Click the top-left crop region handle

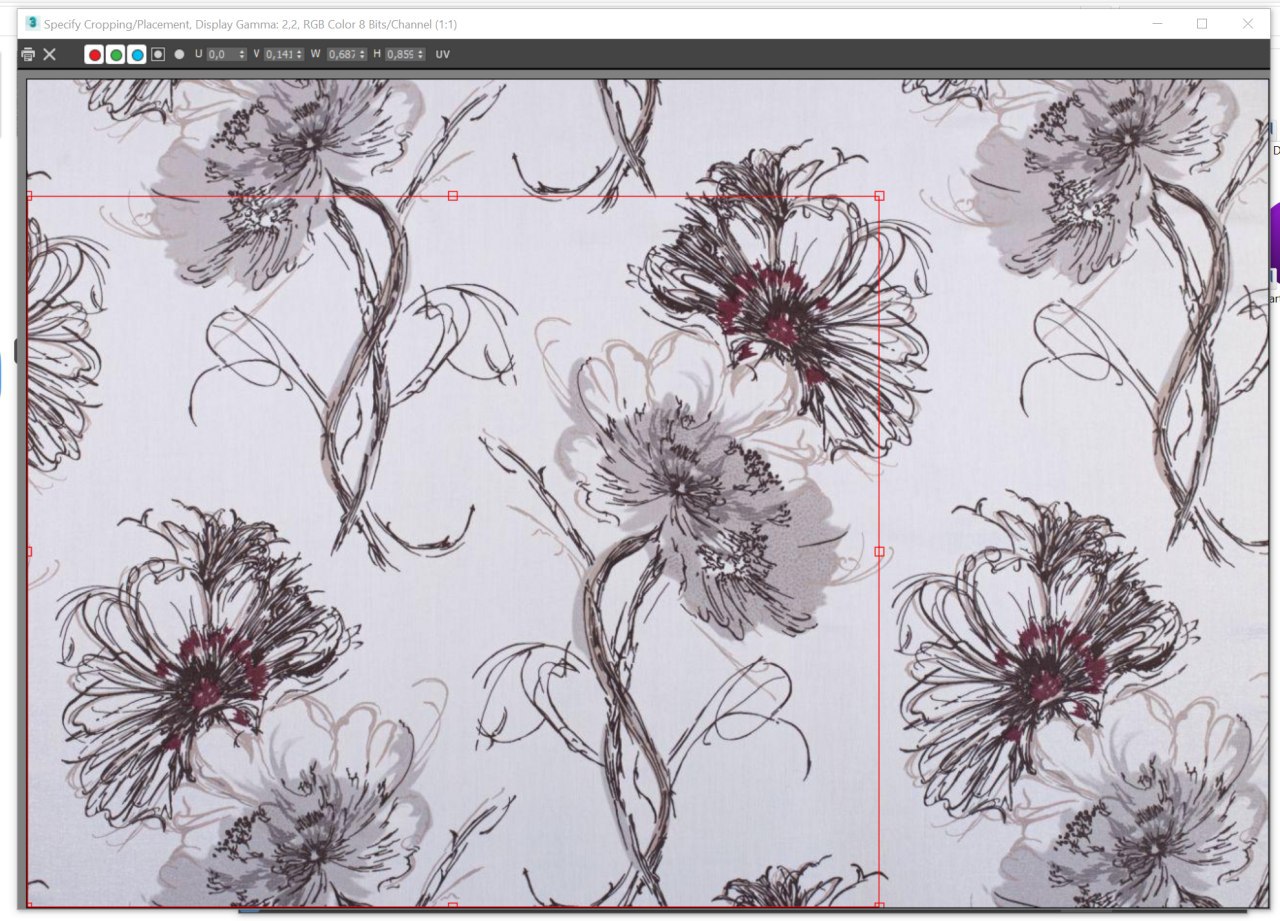pos(29,196)
